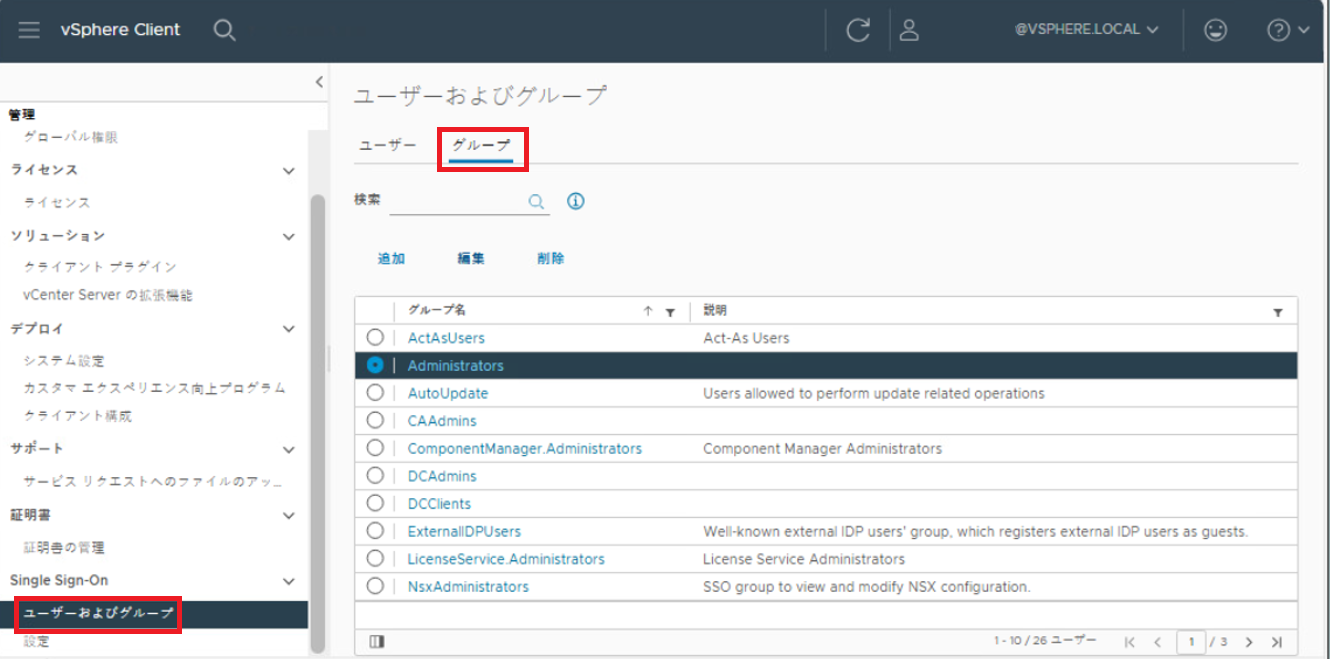The width and height of the screenshot is (1330, 659).
Task: Click the page number input box
Action: 1191,642
